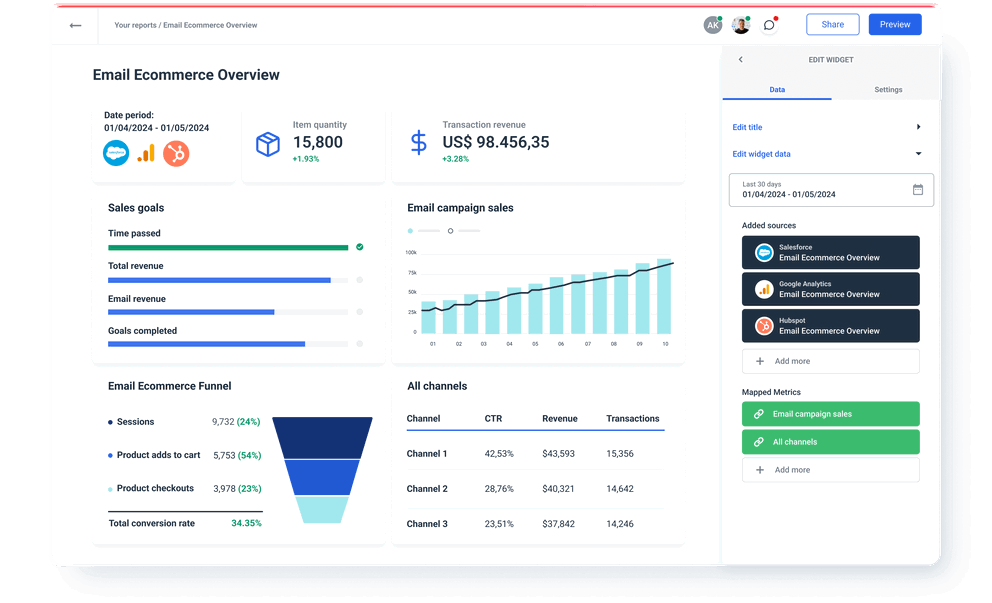
Task: Select the green checkmark on Time passed goal
Action: [x=359, y=246]
